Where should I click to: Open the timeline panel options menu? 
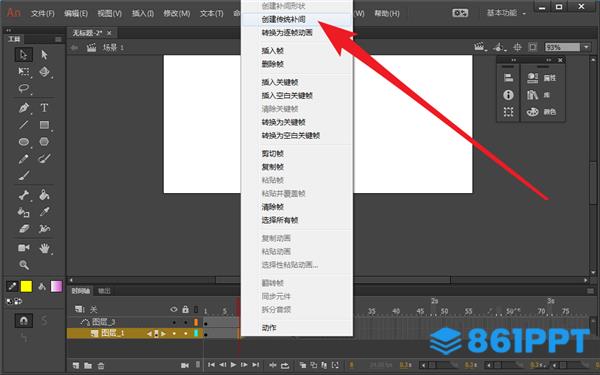click(591, 291)
